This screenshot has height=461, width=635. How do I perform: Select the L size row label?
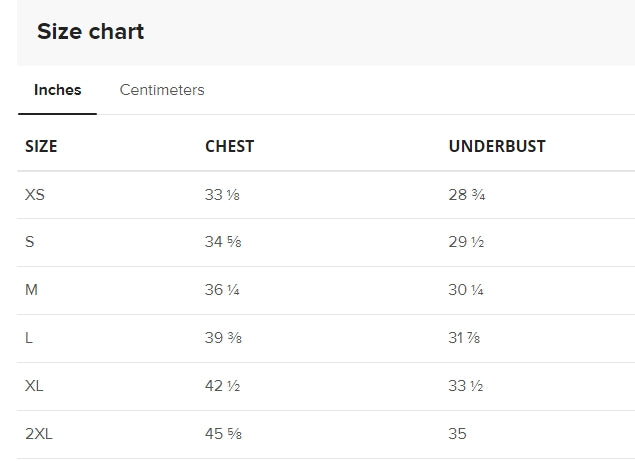tap(29, 338)
